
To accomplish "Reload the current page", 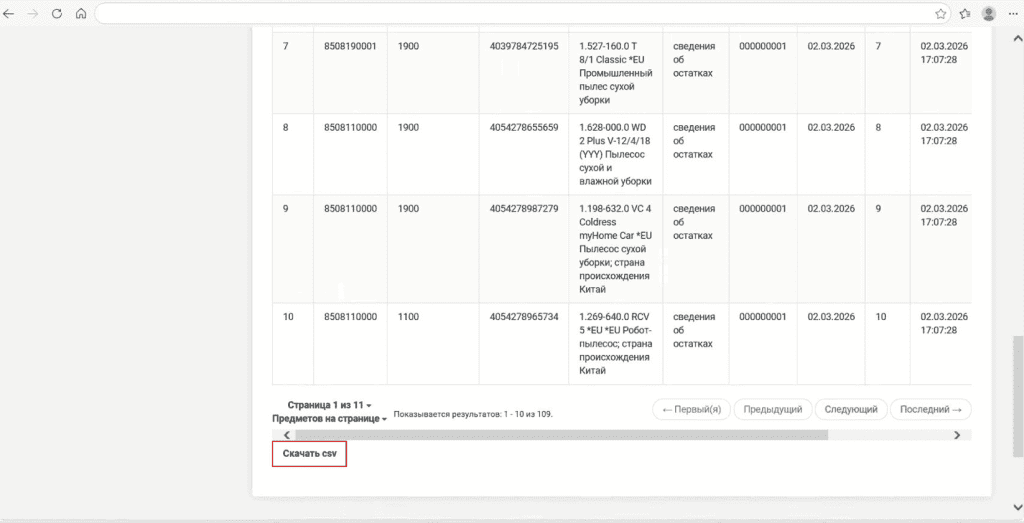I will click(x=57, y=14).
